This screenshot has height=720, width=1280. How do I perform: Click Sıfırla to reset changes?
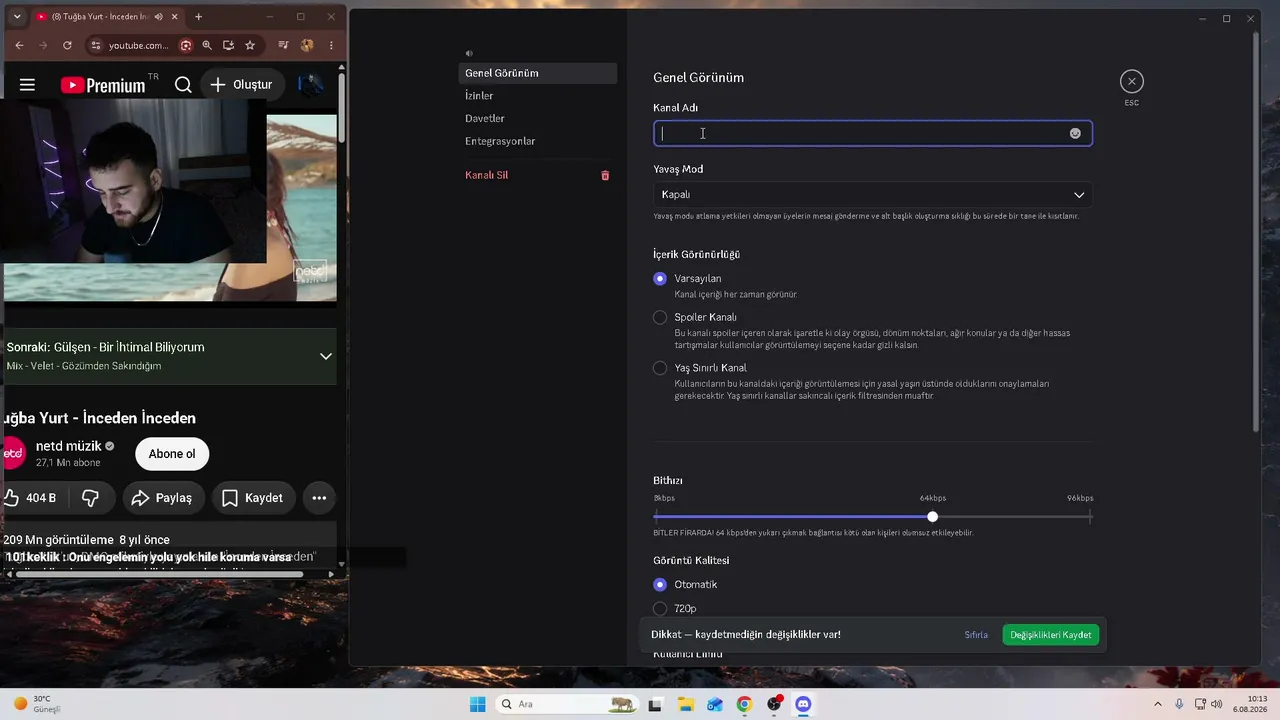[976, 635]
